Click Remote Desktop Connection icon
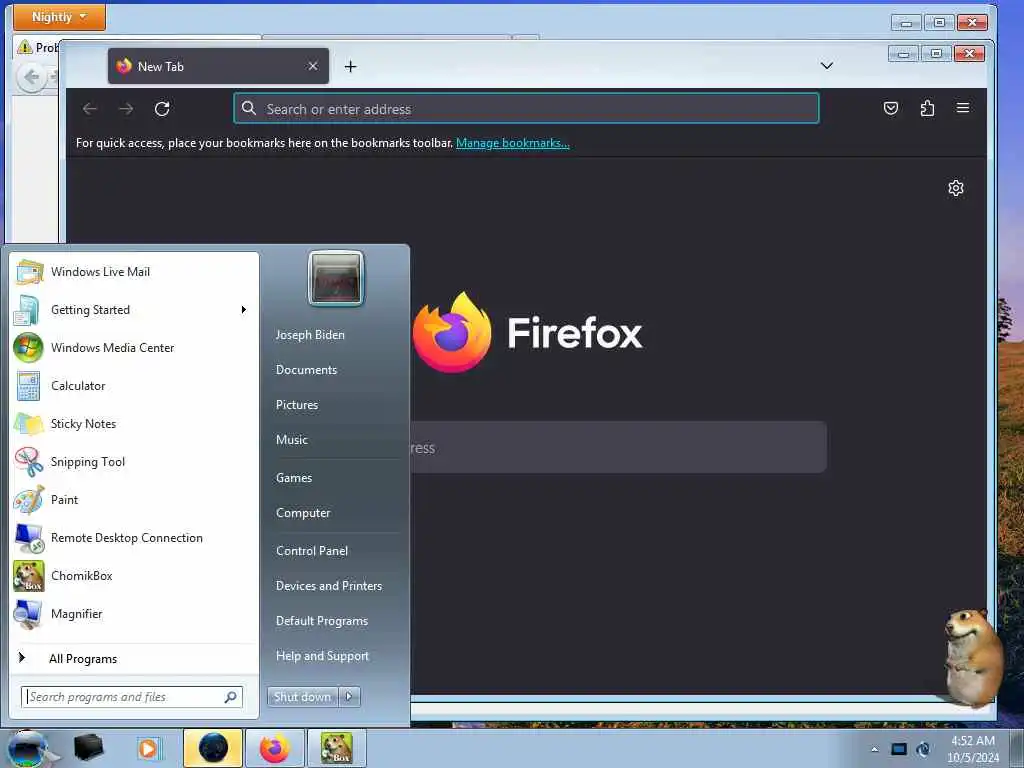 [29, 537]
